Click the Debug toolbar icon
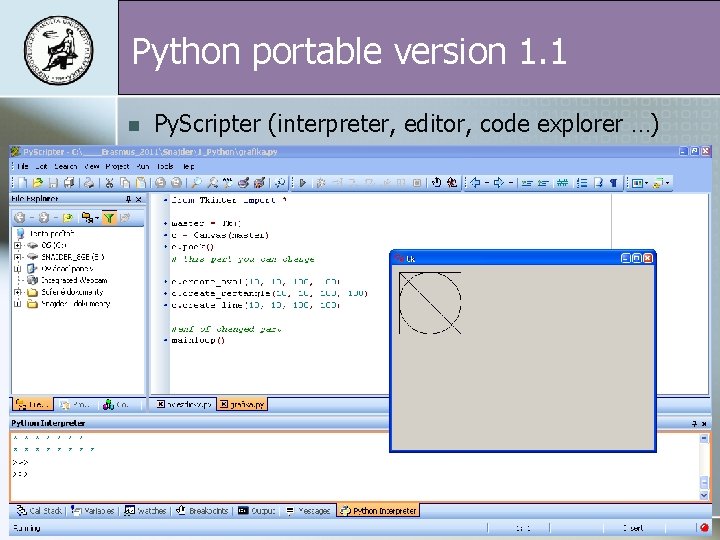720x540 pixels. click(321, 183)
